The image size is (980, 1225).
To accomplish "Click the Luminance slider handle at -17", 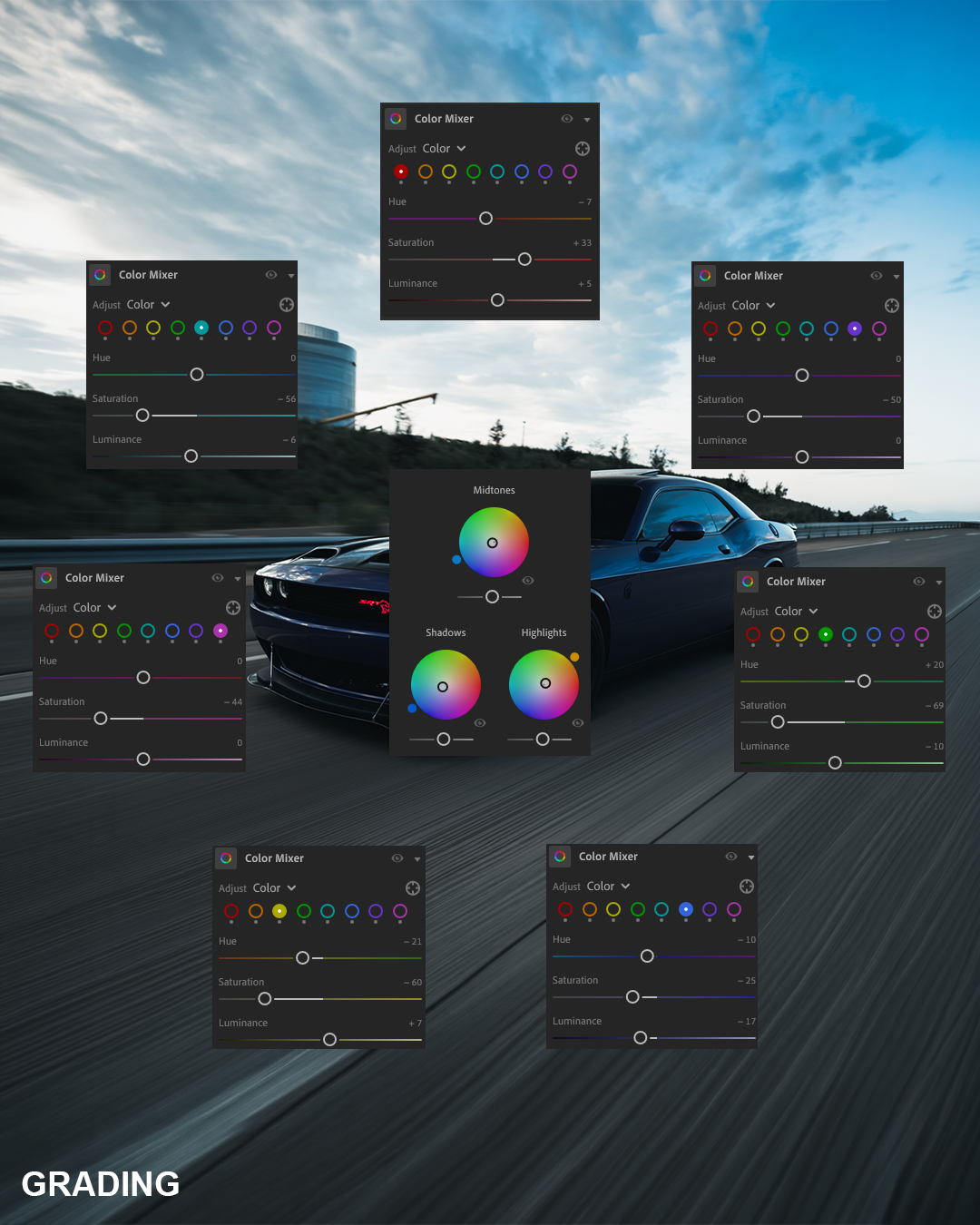I will point(641,1038).
